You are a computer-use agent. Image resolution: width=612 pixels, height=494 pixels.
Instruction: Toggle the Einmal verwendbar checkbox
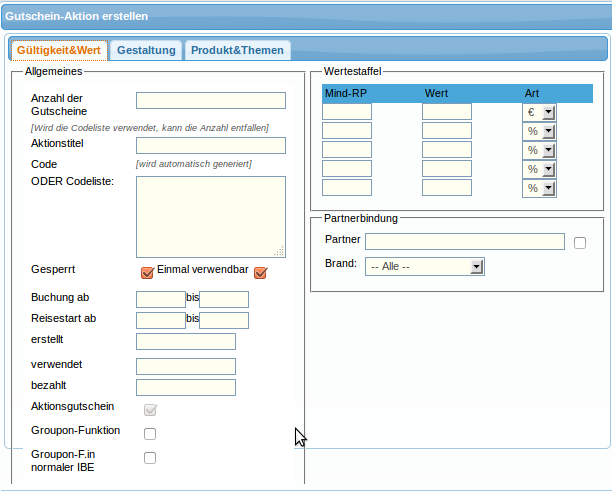pos(261,272)
